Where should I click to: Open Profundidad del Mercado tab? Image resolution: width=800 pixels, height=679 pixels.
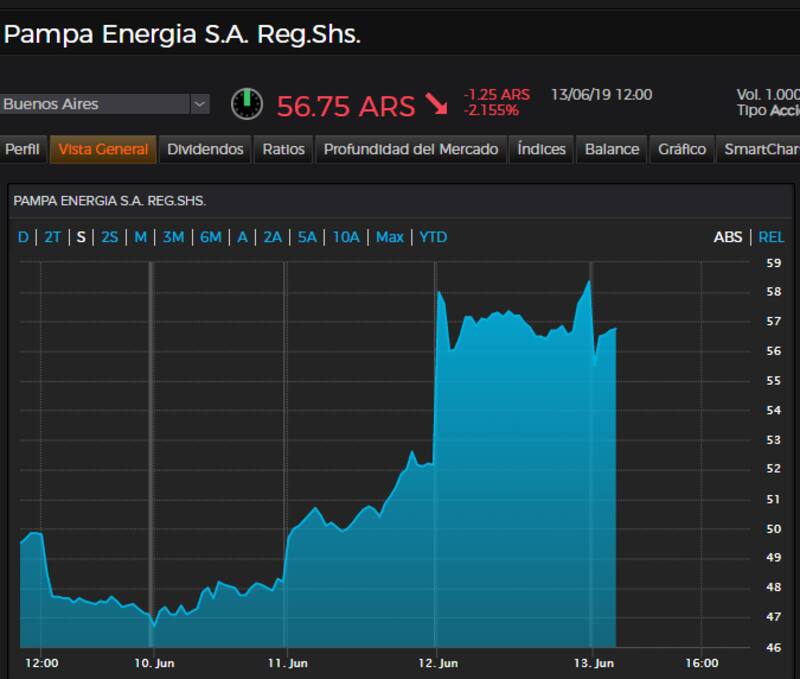click(410, 149)
